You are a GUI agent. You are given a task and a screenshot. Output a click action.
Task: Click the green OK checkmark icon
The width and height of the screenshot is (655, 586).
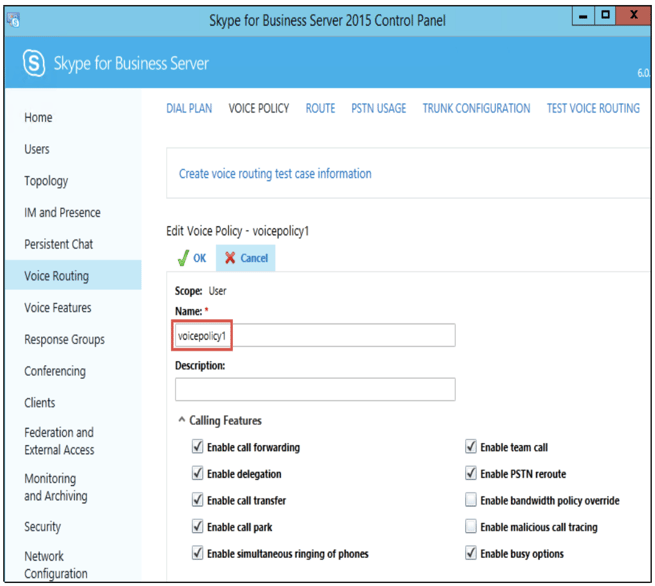[x=183, y=258]
